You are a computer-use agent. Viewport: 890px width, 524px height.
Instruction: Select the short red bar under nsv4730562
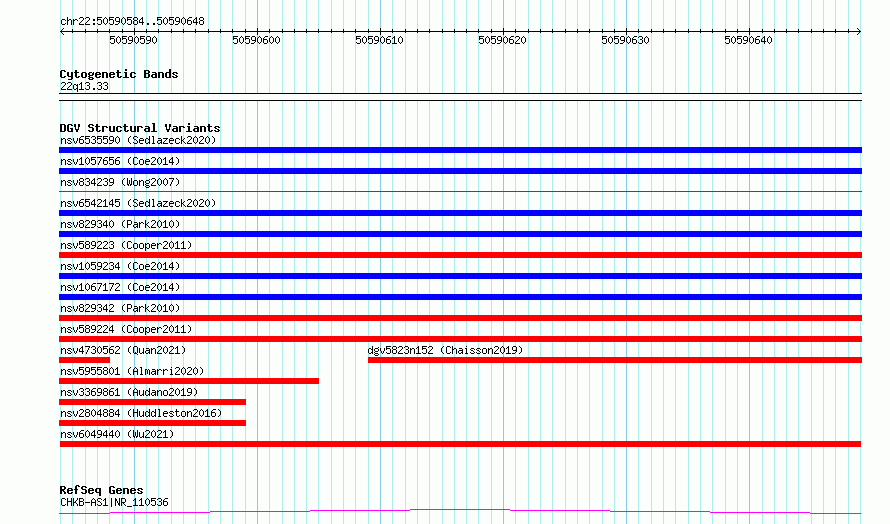coord(85,360)
